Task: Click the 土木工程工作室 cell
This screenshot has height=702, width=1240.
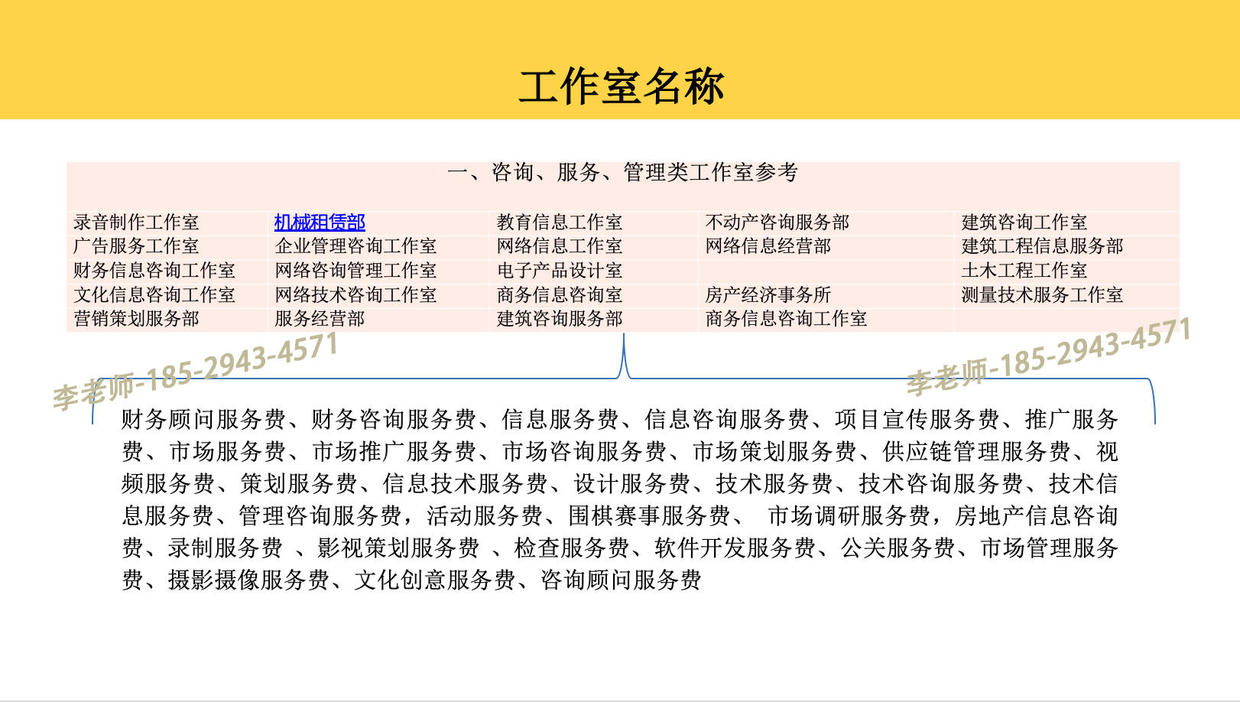Action: click(1024, 270)
